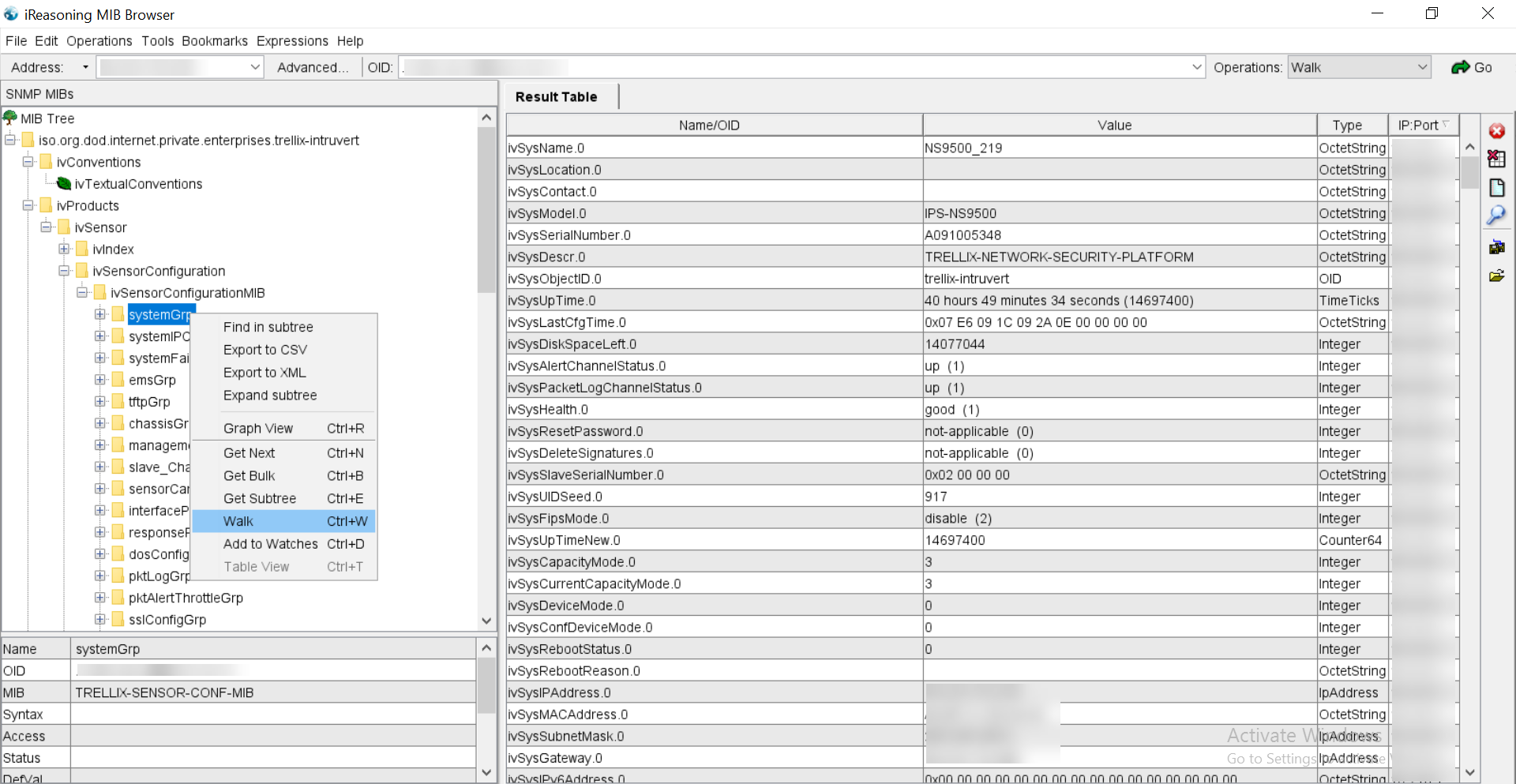The width and height of the screenshot is (1516, 784).
Task: Open the Address combo box dropdown
Action: [x=255, y=67]
